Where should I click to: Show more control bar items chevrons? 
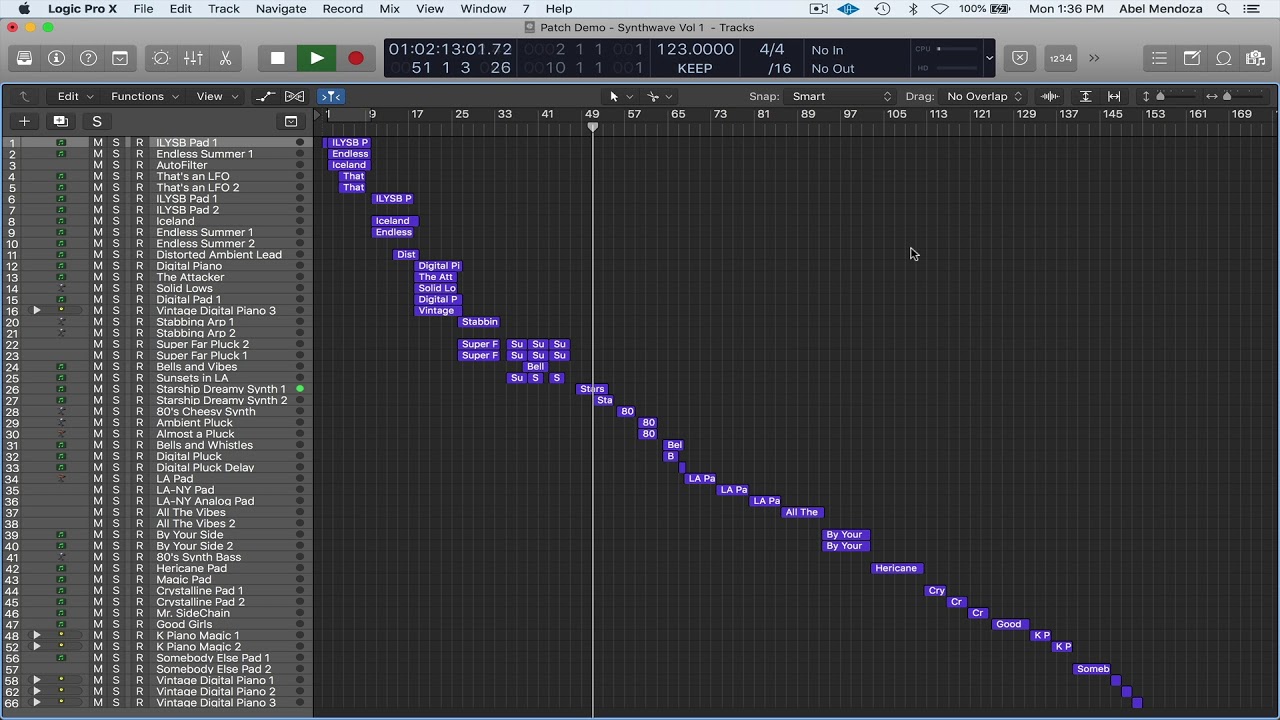1094,58
